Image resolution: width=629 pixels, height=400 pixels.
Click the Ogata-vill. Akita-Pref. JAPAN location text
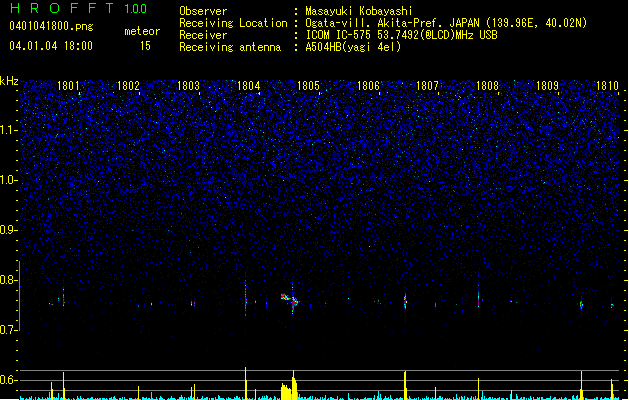446,23
